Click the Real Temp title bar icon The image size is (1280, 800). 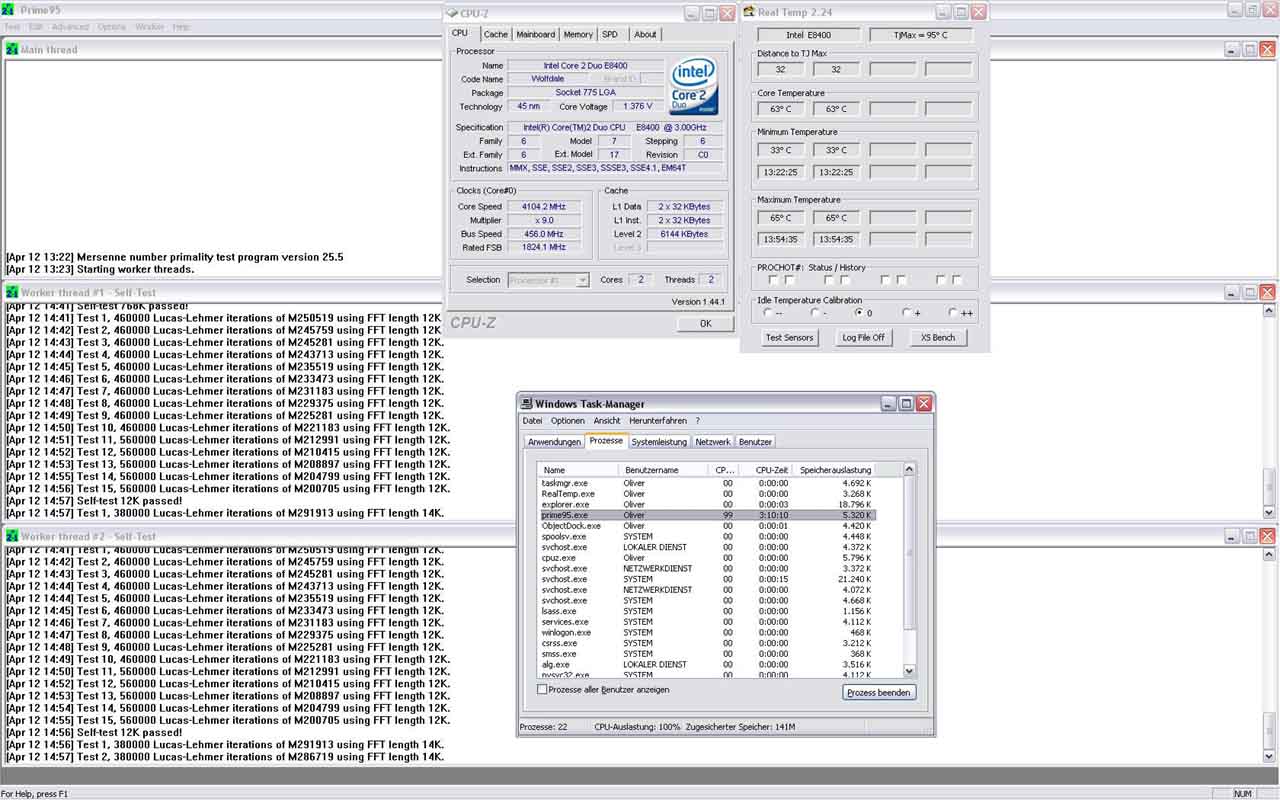pos(749,12)
